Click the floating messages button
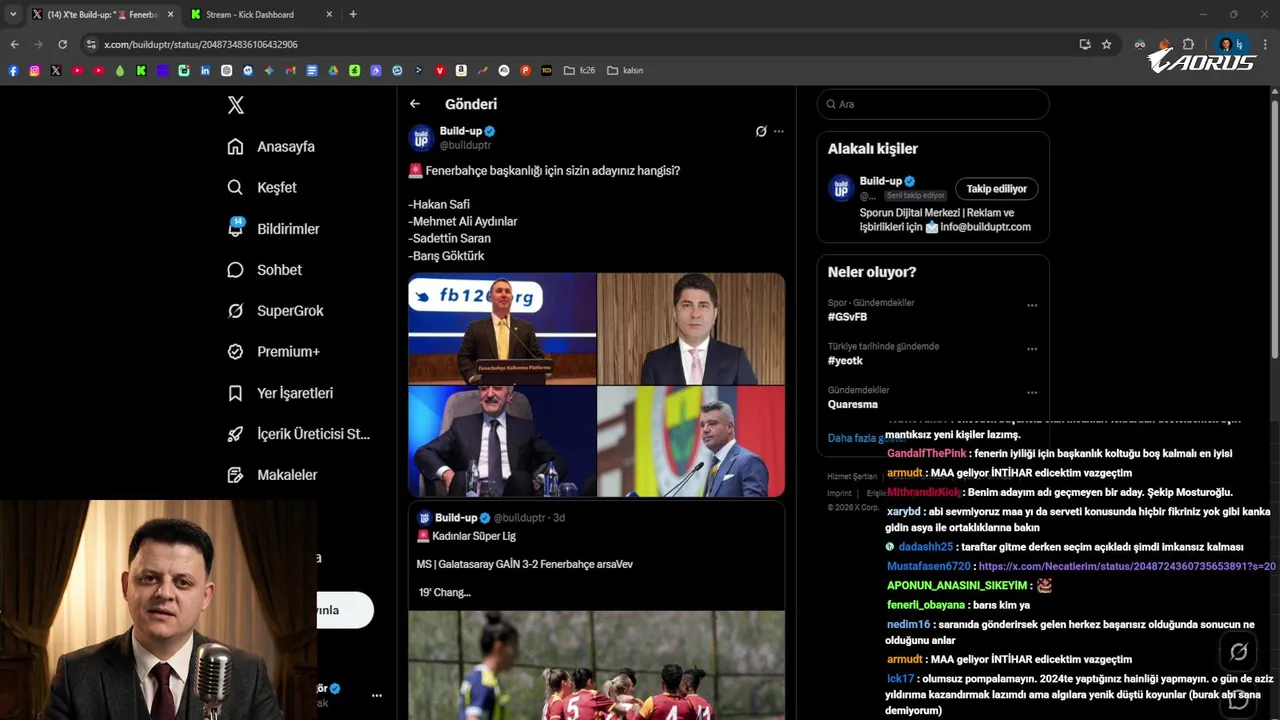Viewport: 1280px width, 720px height. click(x=1238, y=699)
